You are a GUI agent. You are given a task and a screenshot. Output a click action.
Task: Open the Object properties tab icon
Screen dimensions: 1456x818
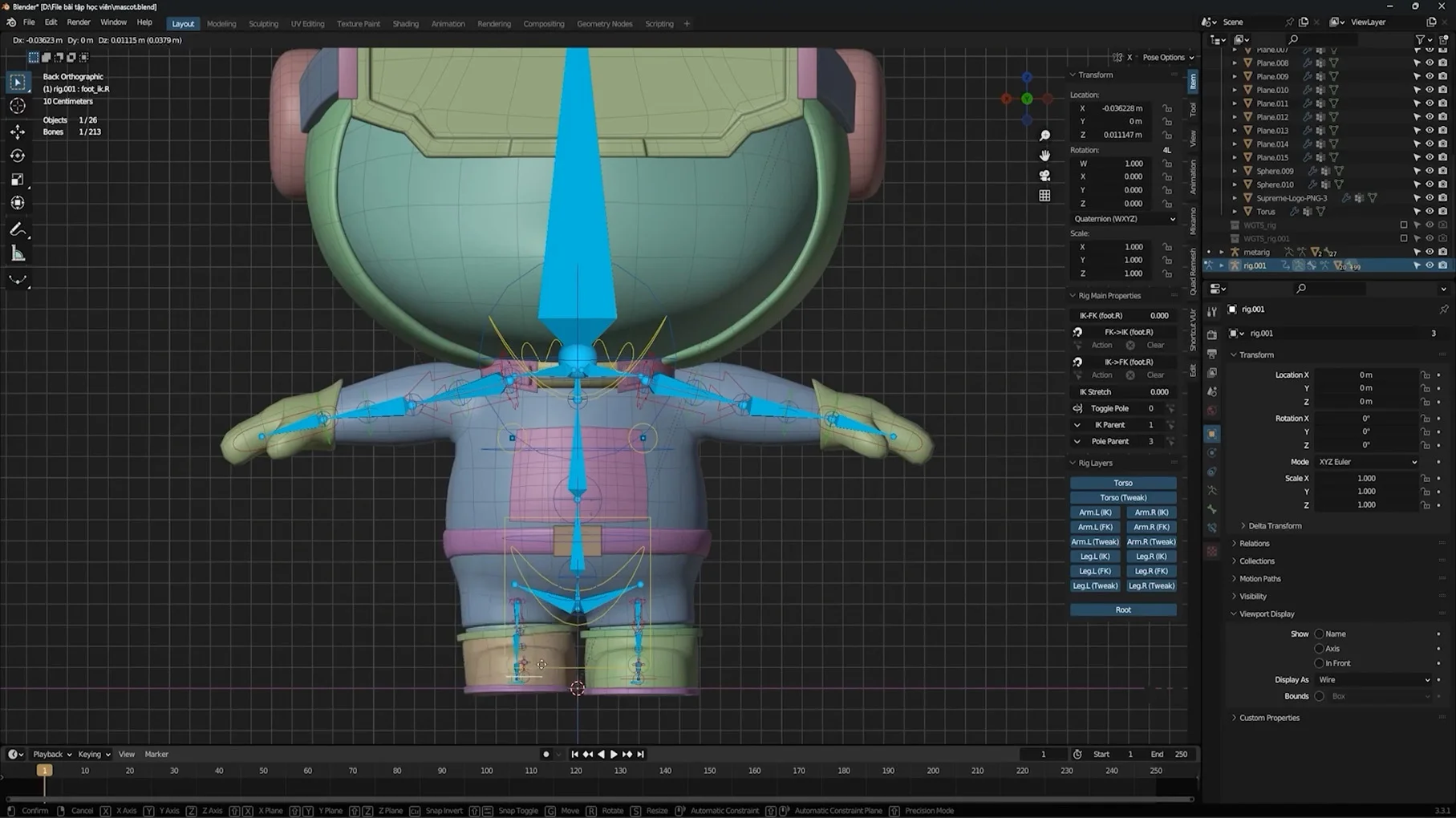[x=1212, y=434]
